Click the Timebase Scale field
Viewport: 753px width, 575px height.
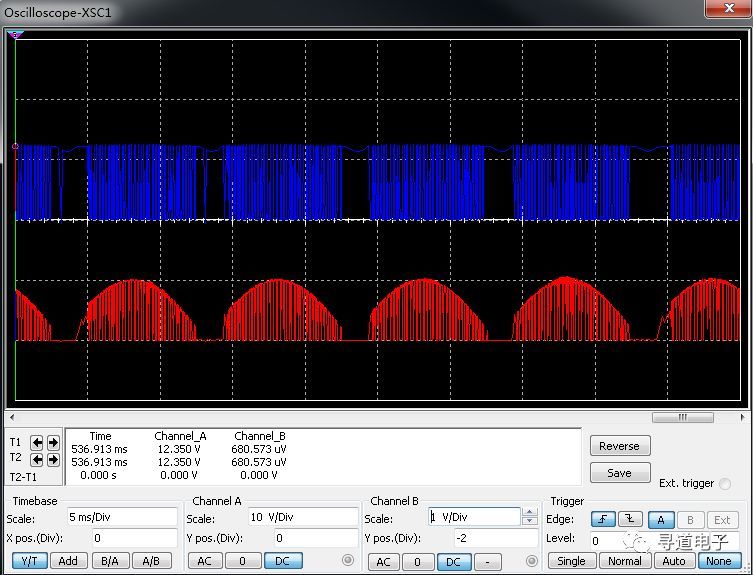point(120,518)
